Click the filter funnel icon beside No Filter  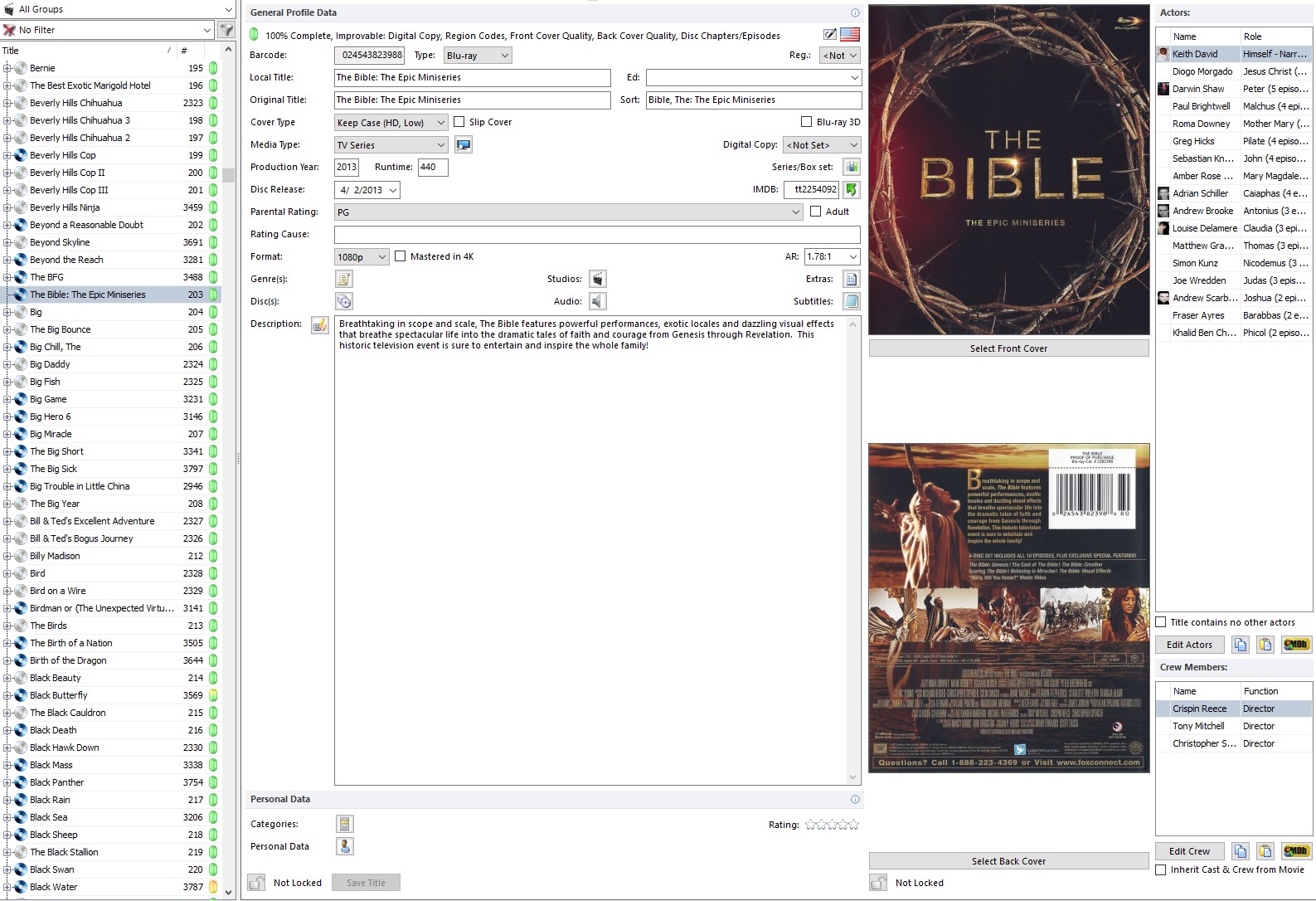tap(226, 30)
